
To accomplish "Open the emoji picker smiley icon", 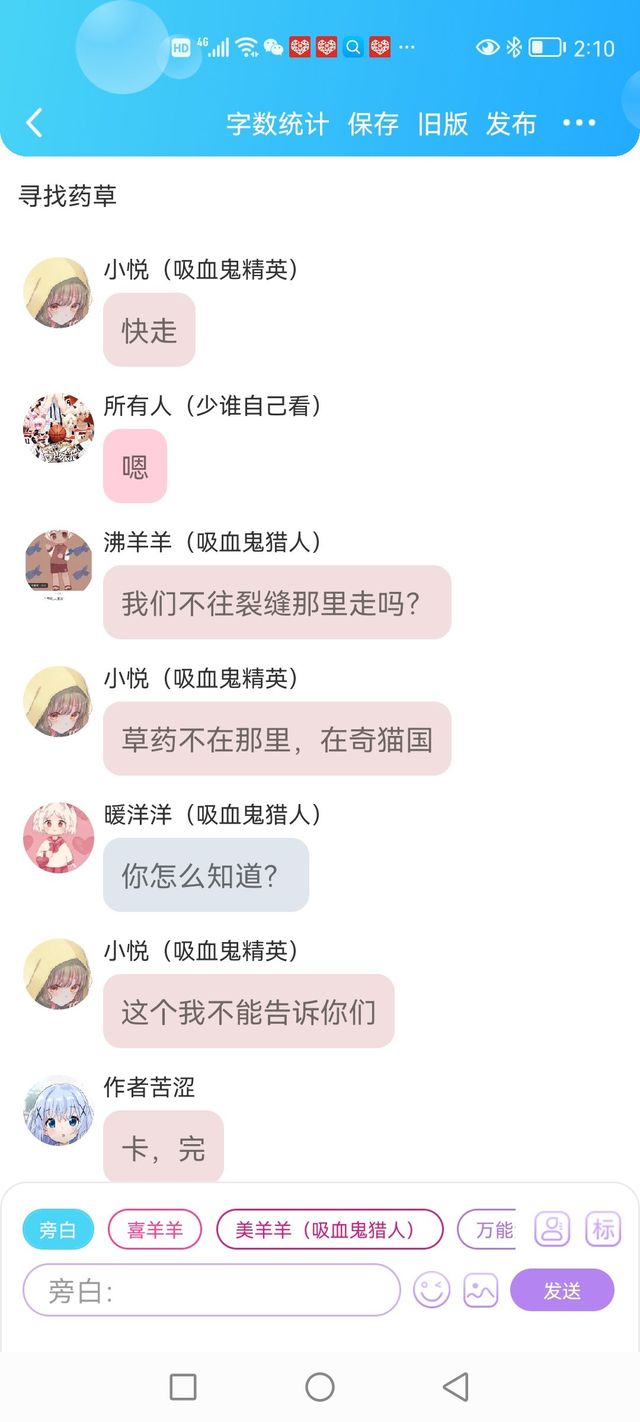I will coord(432,1290).
